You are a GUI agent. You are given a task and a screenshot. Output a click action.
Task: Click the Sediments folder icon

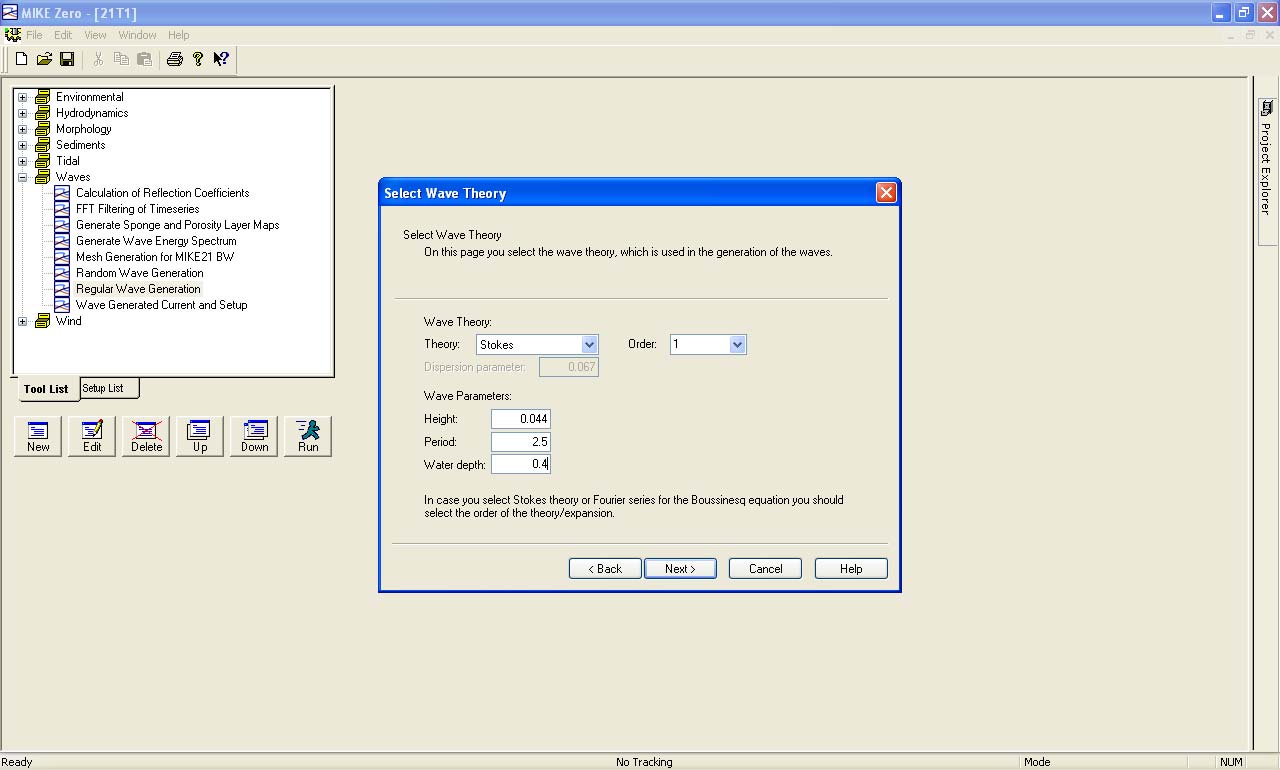42,145
